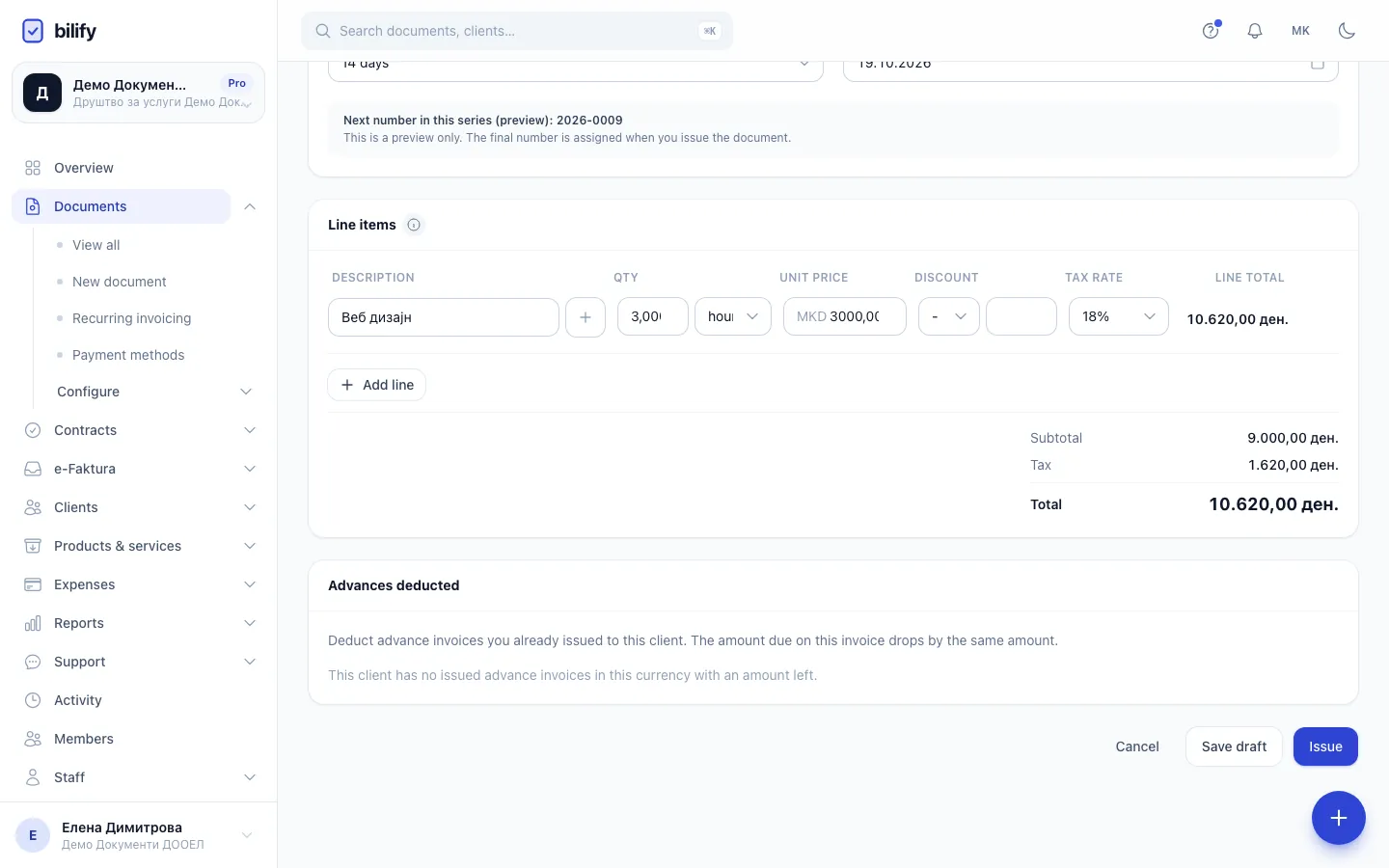Screen dimensions: 1389x868
Task: Open Payment methods submenu item
Action: 128,355
